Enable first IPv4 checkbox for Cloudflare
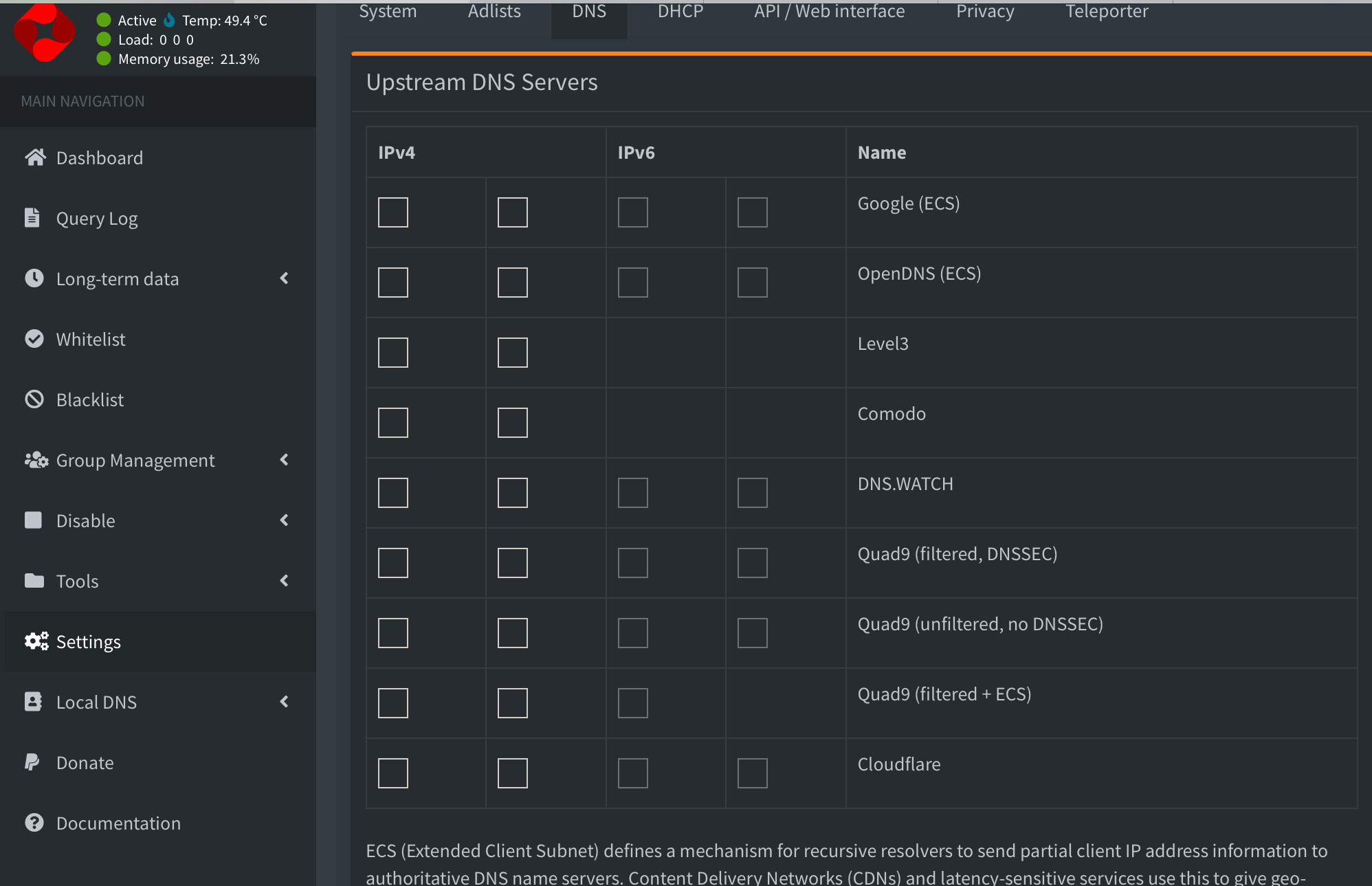Screen dimensions: 1372x886 click(x=393, y=773)
